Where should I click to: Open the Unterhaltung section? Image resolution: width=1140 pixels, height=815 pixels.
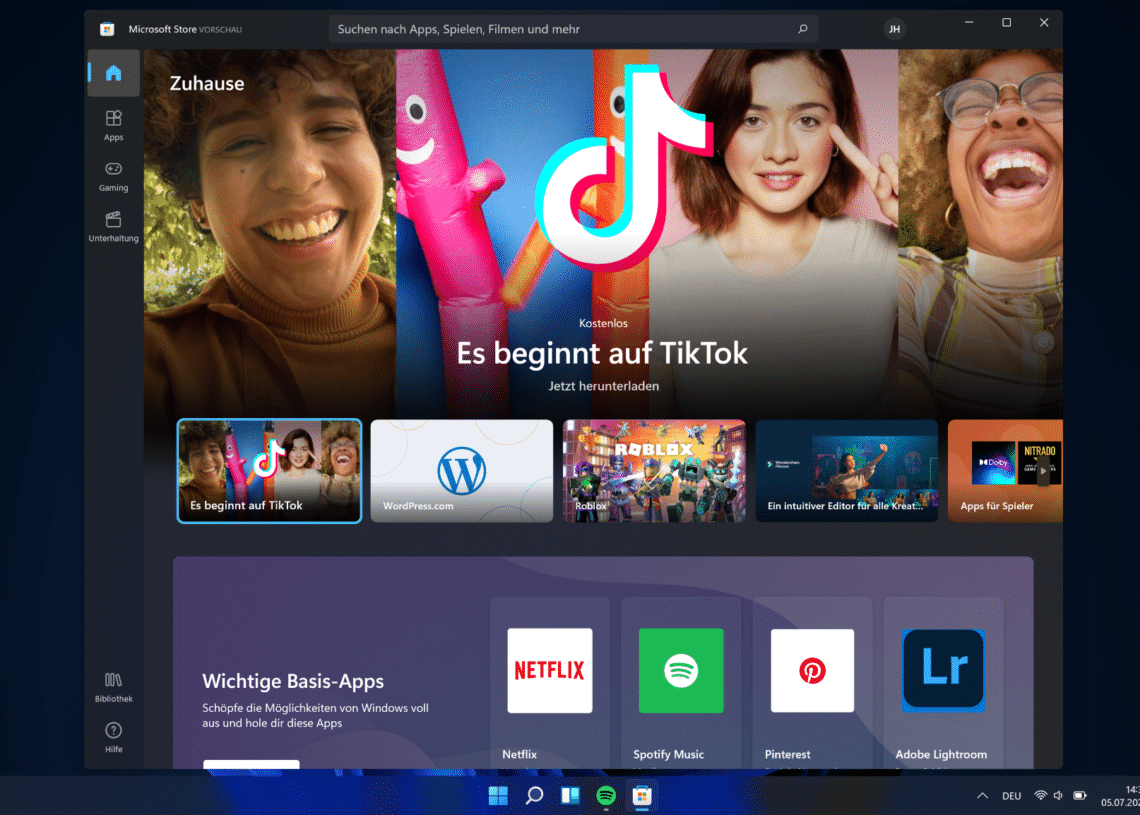click(113, 226)
